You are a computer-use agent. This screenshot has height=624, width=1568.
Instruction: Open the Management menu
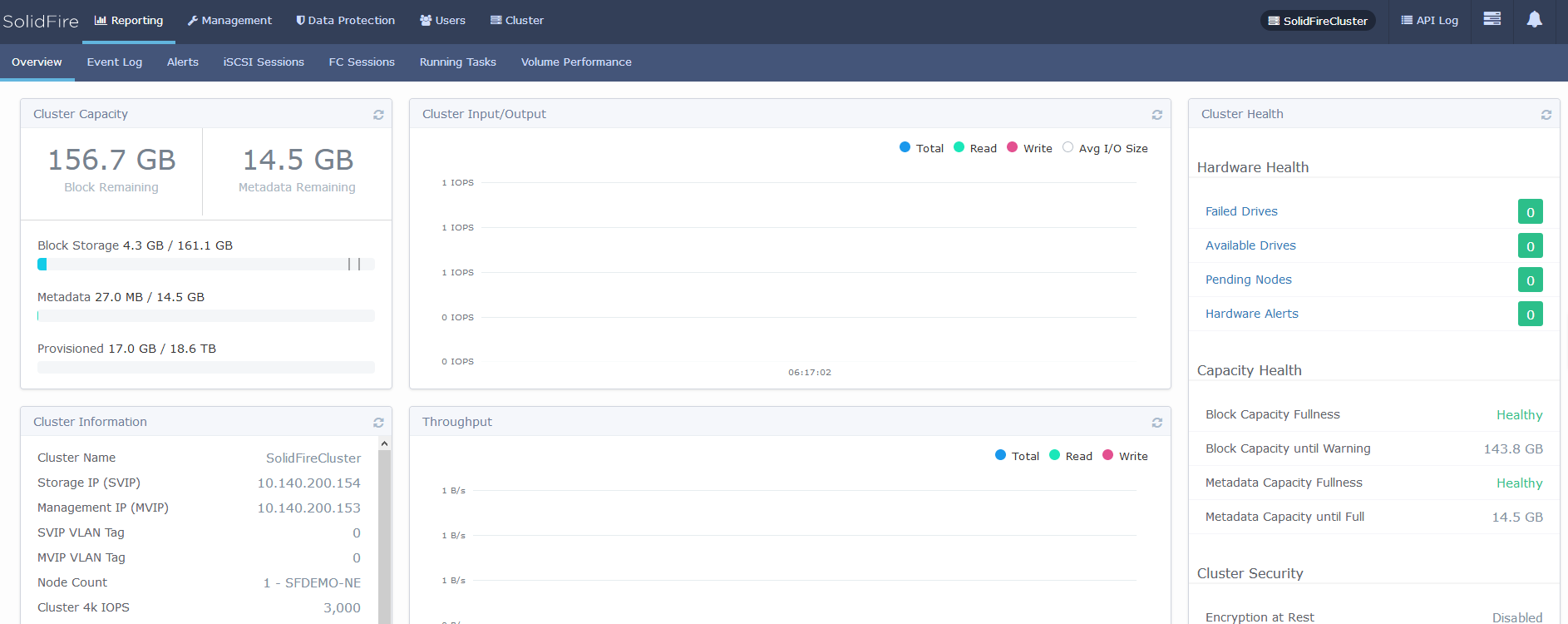click(229, 21)
